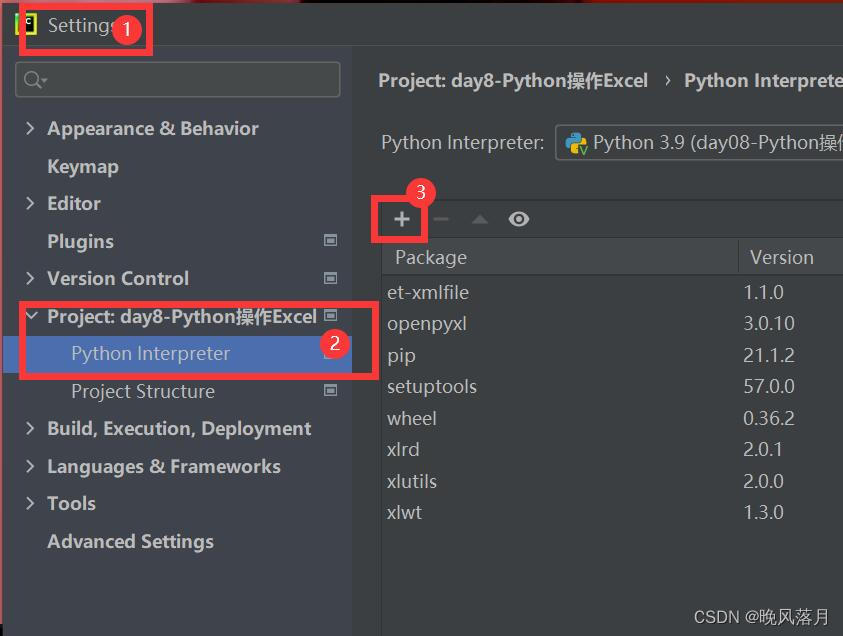Viewport: 843px width, 636px height.
Task: Click version 21.1.2 of pip
Action: pos(769,355)
